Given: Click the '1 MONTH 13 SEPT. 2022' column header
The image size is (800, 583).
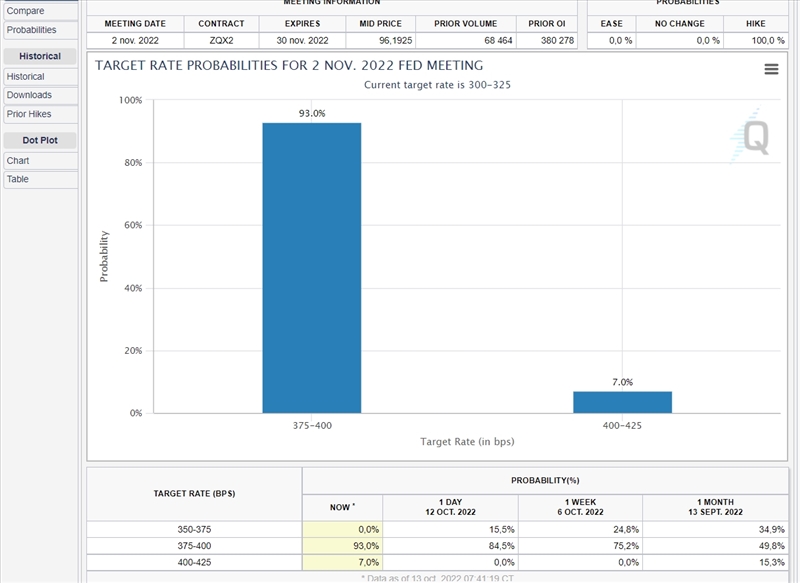Looking at the screenshot, I should (715, 508).
